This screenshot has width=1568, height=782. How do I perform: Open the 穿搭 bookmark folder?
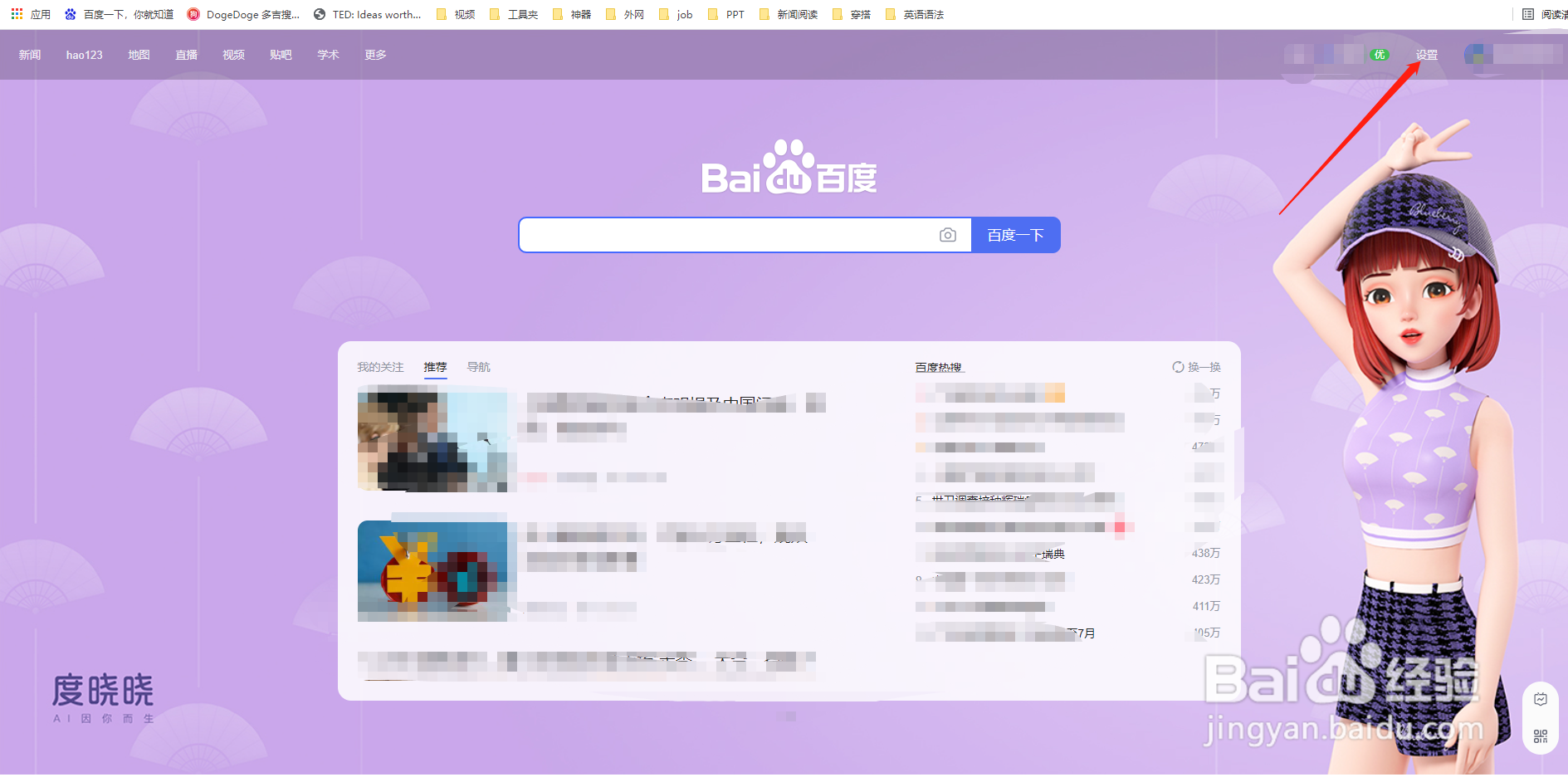coord(852,14)
